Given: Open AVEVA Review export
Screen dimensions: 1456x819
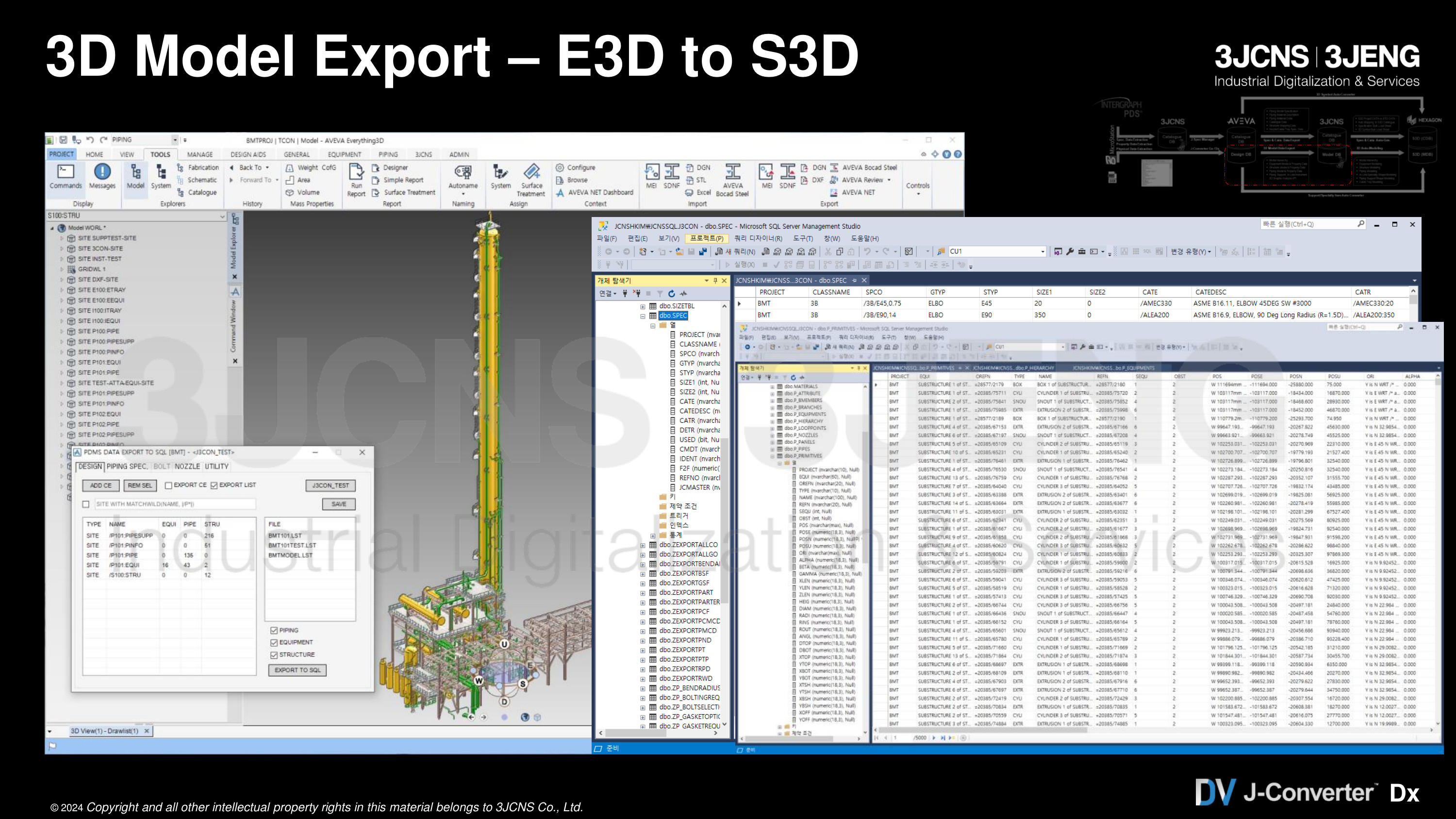Looking at the screenshot, I should 860,180.
